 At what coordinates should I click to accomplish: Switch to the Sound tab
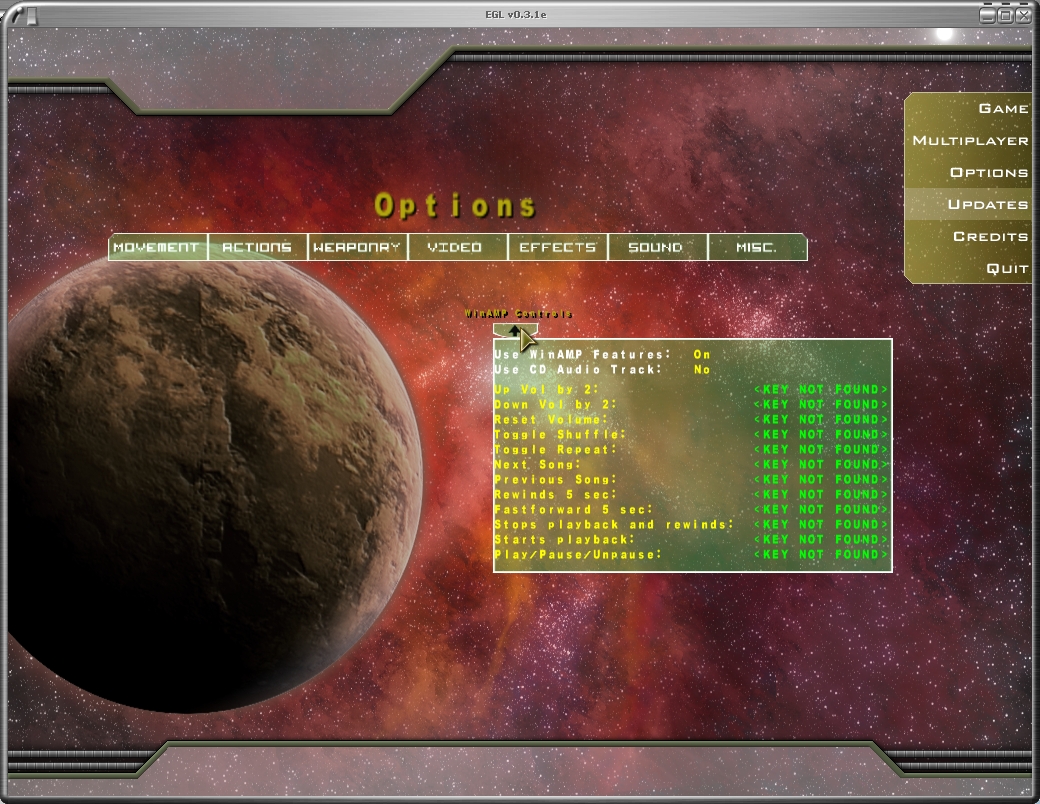point(656,247)
